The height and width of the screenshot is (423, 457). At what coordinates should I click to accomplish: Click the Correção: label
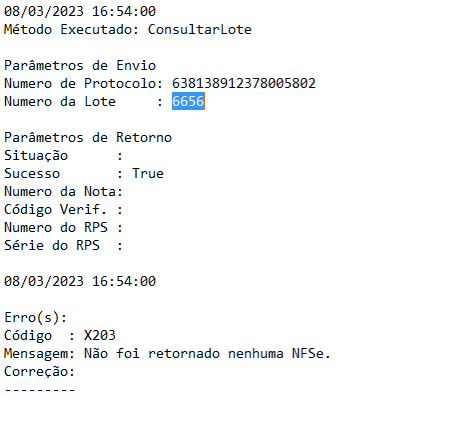pyautogui.click(x=39, y=371)
